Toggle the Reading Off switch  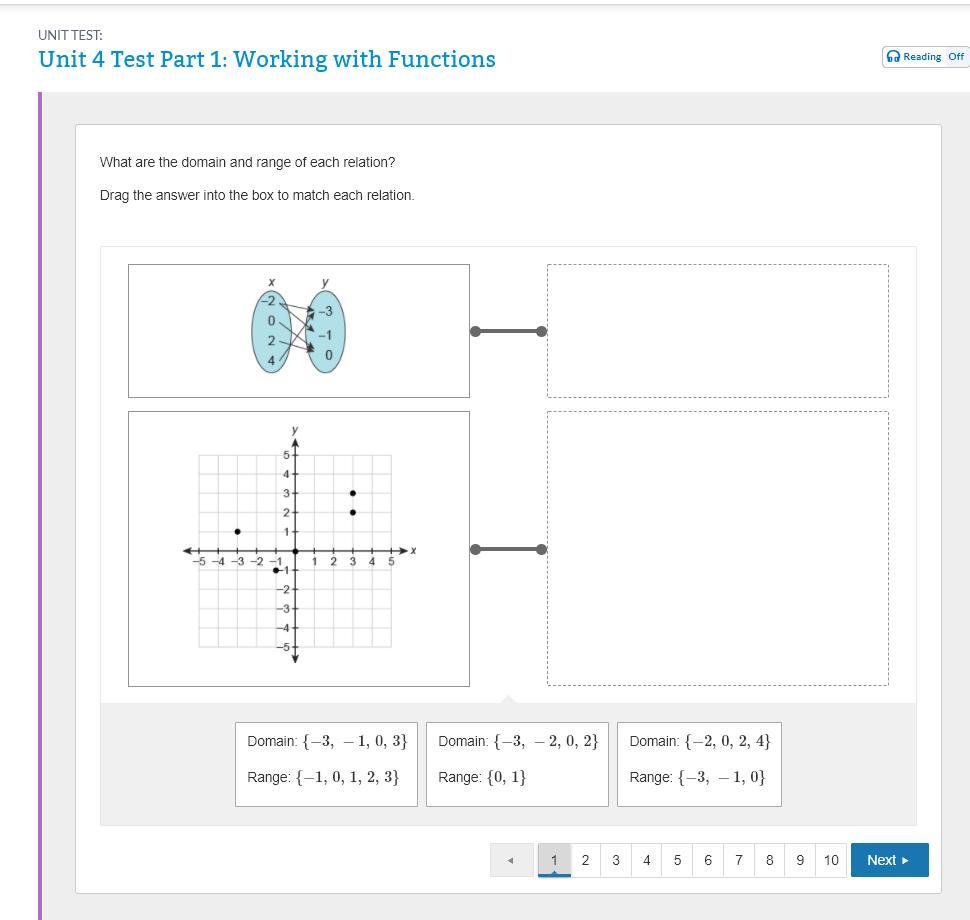tap(926, 57)
